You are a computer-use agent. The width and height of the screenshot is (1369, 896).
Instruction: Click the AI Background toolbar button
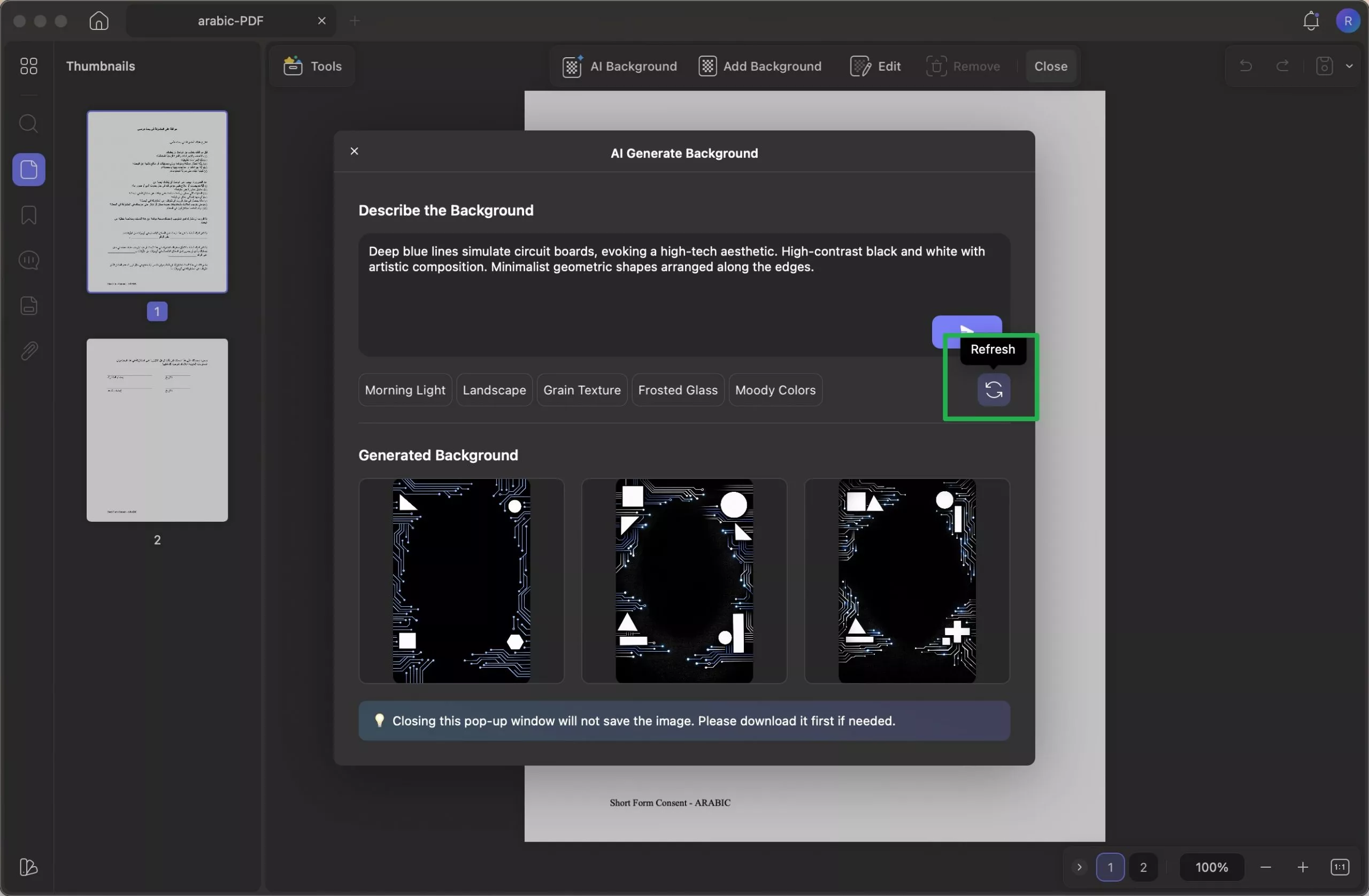619,66
